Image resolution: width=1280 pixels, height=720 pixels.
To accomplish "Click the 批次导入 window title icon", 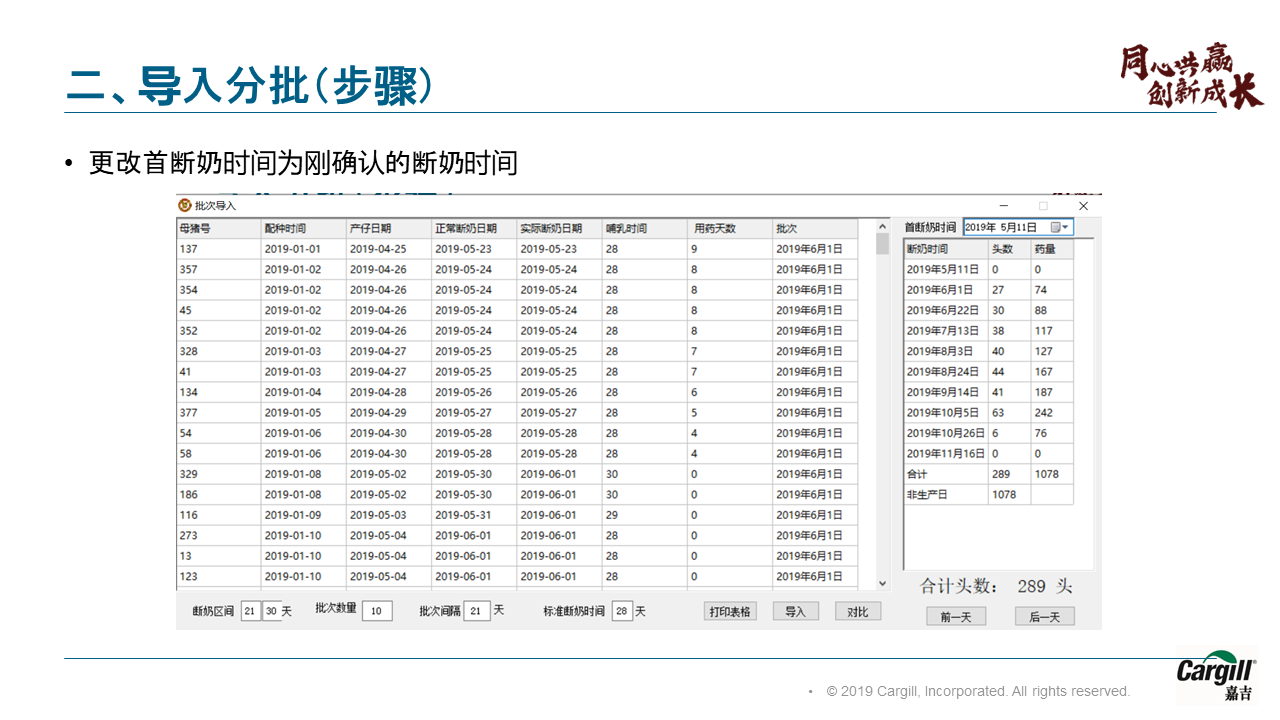I will 184,206.
